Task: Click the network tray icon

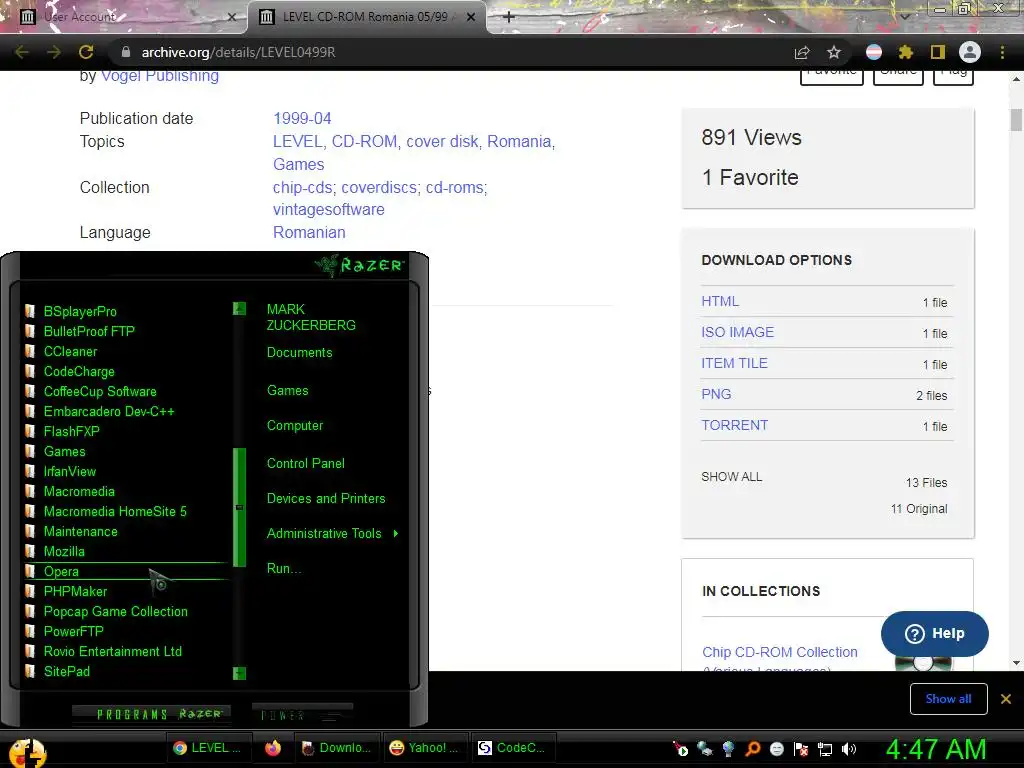Action: click(x=825, y=749)
